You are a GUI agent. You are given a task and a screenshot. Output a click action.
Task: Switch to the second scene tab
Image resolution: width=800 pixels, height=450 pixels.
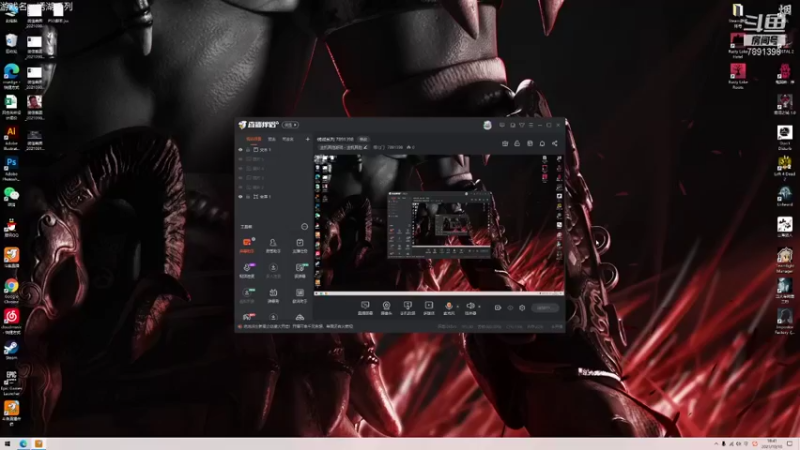tap(272, 139)
